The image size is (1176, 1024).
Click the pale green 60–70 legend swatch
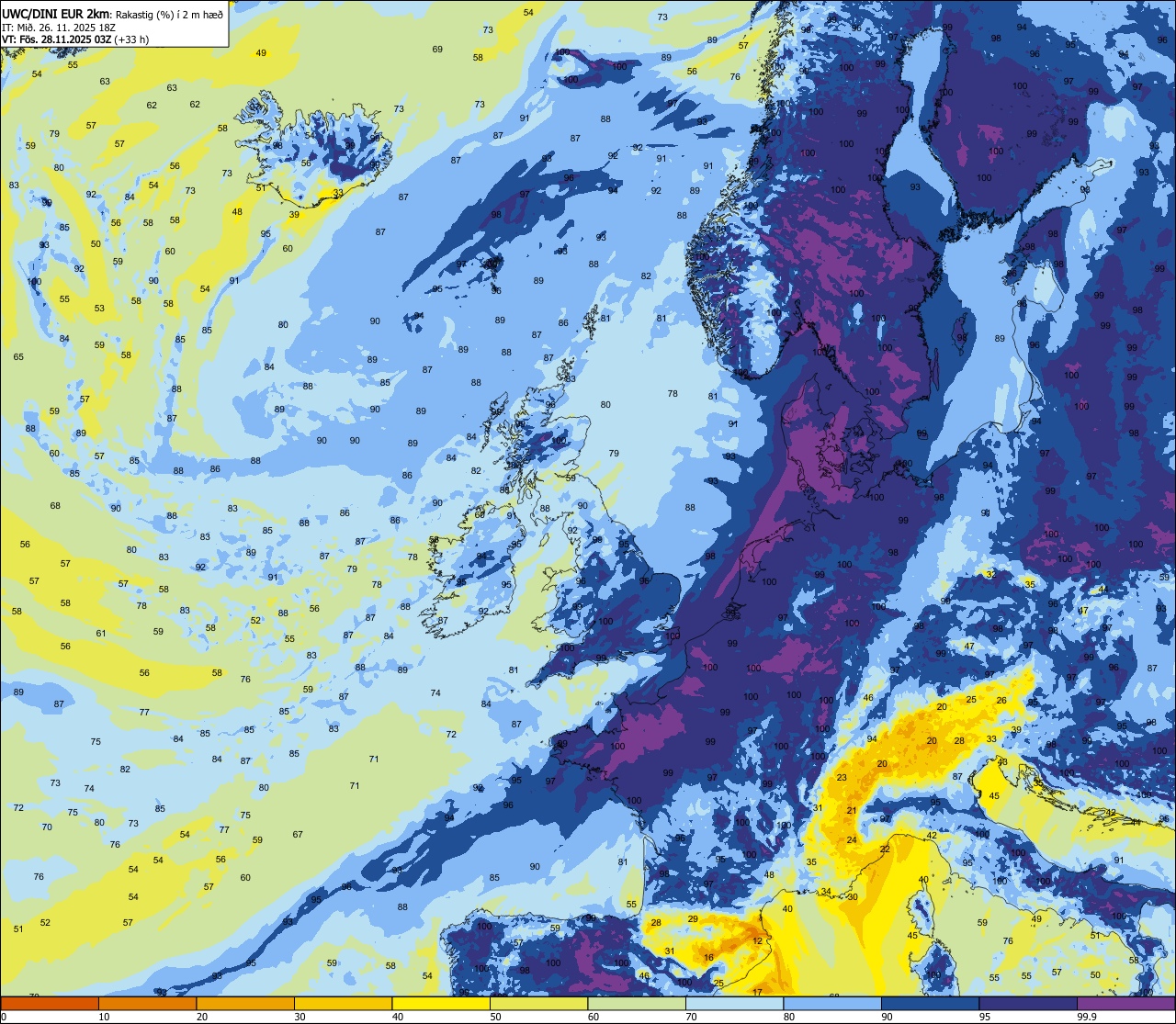pyautogui.click(x=637, y=1003)
